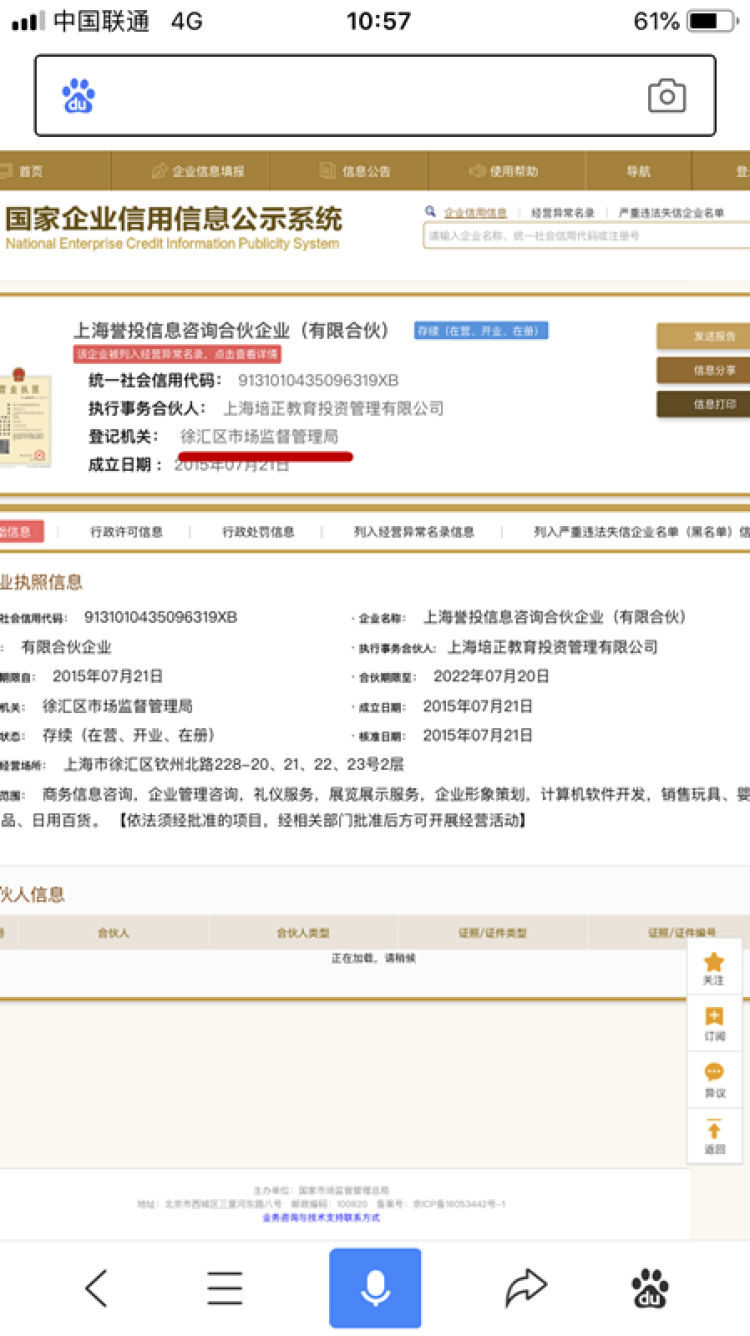750x1336 pixels.
Task: Open 信息公告 in top navigation
Action: pos(356,171)
